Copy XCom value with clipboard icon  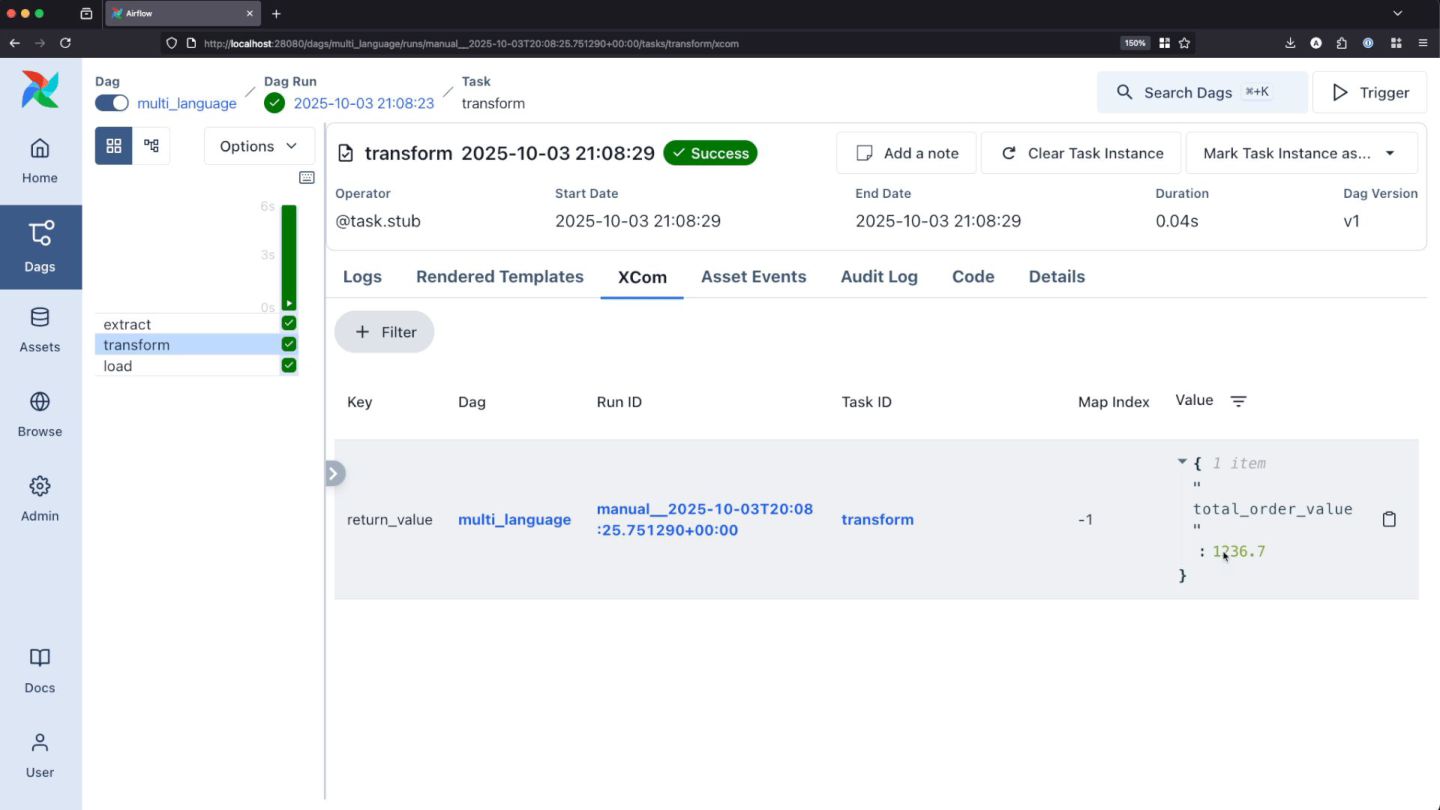point(1389,519)
